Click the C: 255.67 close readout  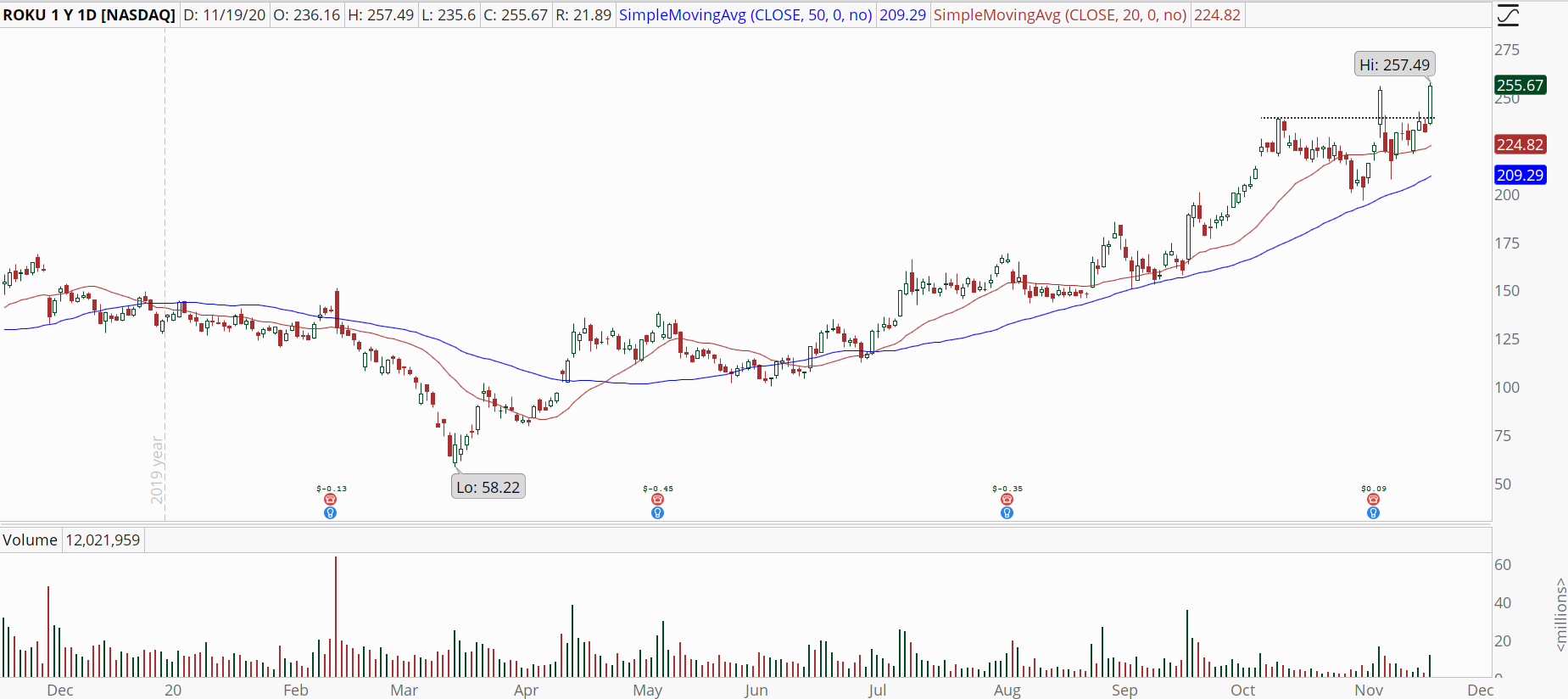(516, 15)
